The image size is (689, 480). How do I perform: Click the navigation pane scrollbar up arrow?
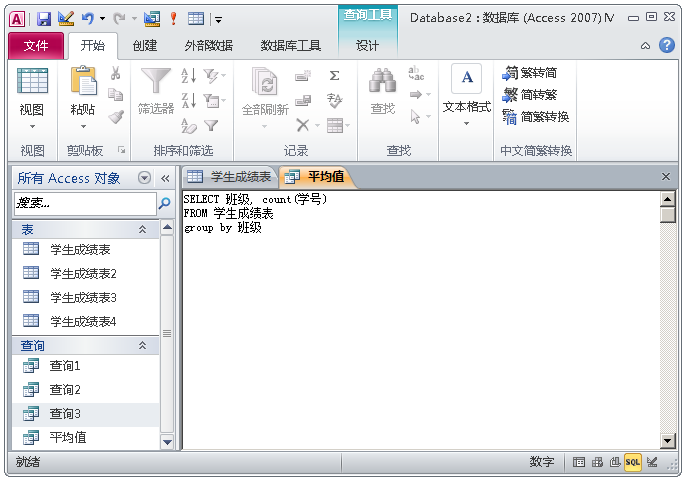click(167, 227)
